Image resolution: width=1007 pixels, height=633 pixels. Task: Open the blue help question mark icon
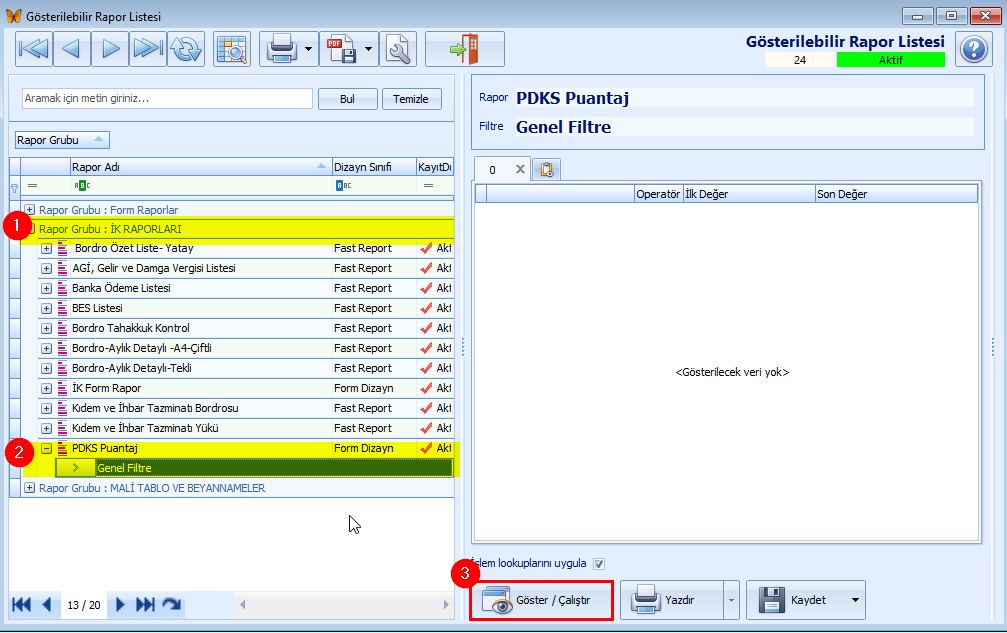click(x=974, y=49)
